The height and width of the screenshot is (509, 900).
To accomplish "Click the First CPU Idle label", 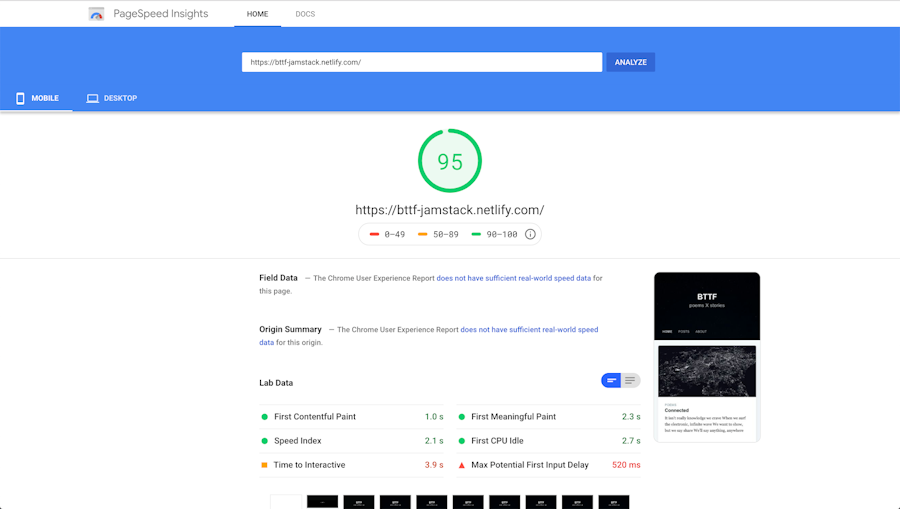I will pyautogui.click(x=497, y=441).
